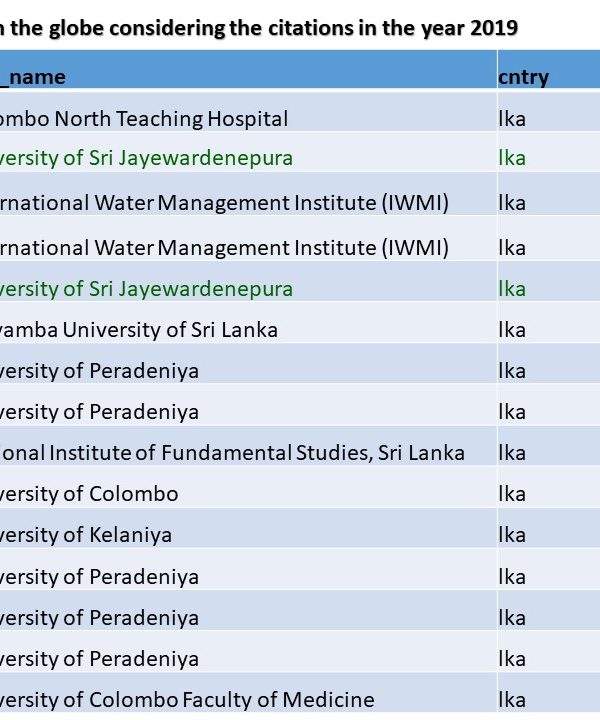The height and width of the screenshot is (720, 600).
Task: Click the "cntry" column header
Action: tap(523, 77)
